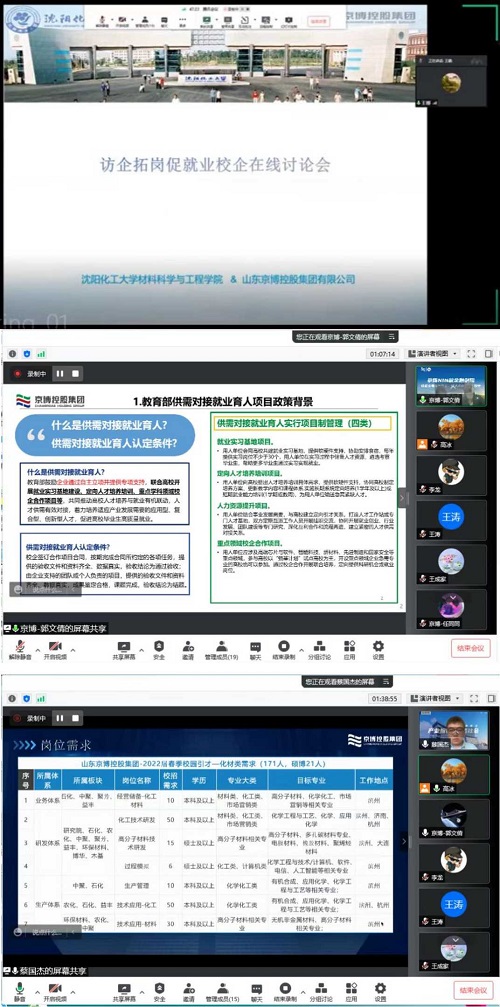500x1007 pixels.
Task: Open 安全 security icon in the 01:38:55 meeting
Action: pyautogui.click(x=159, y=992)
